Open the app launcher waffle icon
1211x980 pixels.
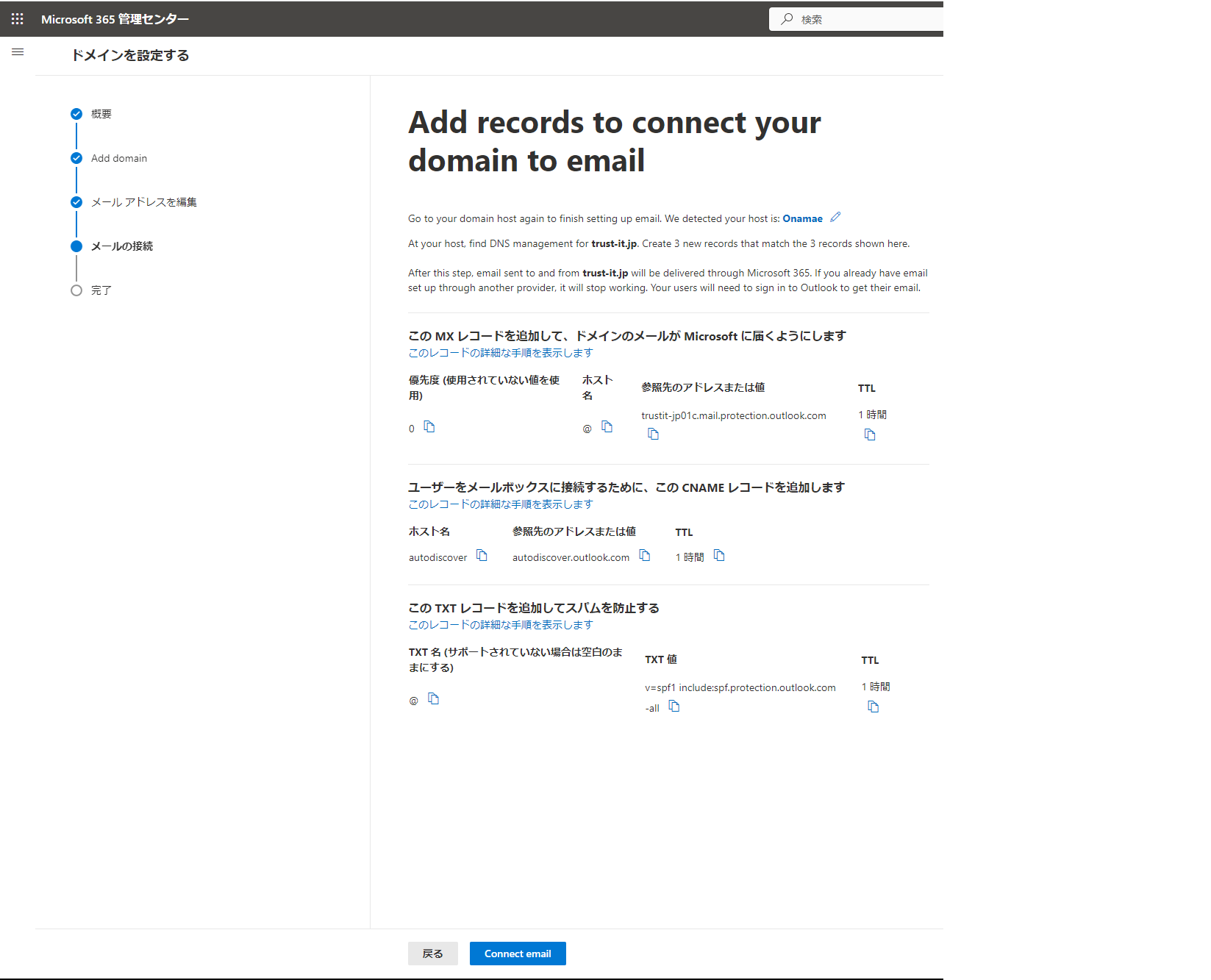18,19
